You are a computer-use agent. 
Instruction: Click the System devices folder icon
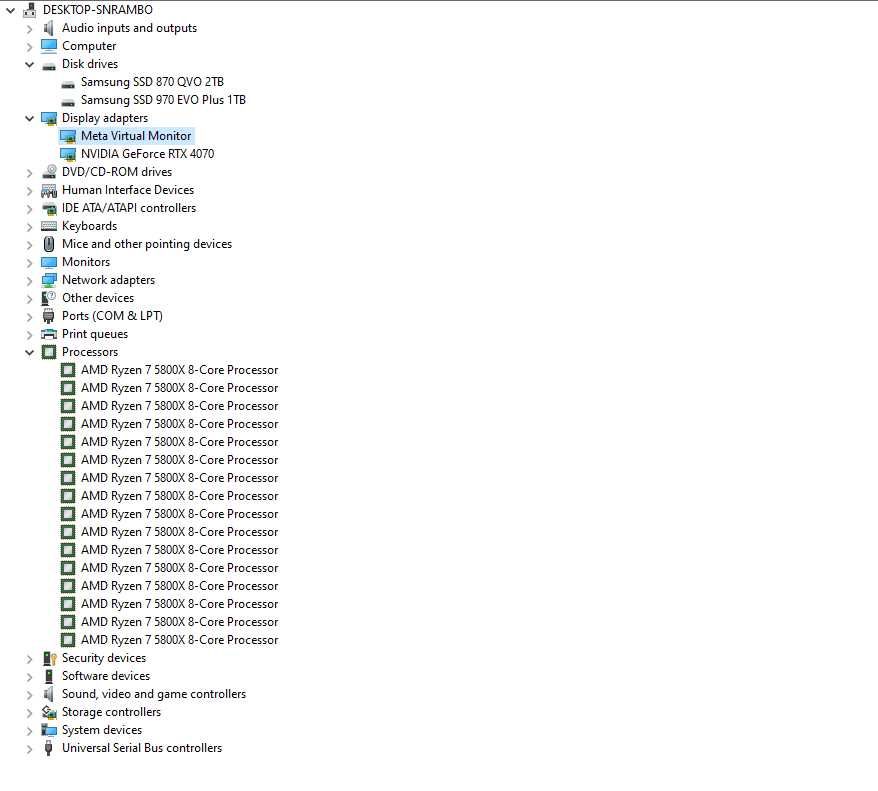pyautogui.click(x=49, y=730)
